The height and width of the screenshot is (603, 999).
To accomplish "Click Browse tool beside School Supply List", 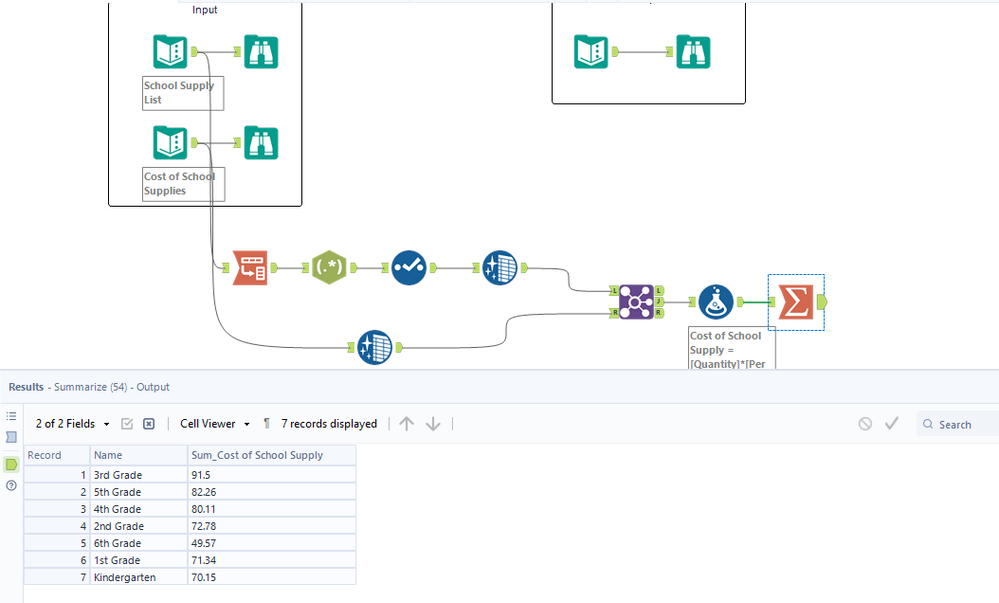I will tap(261, 52).
